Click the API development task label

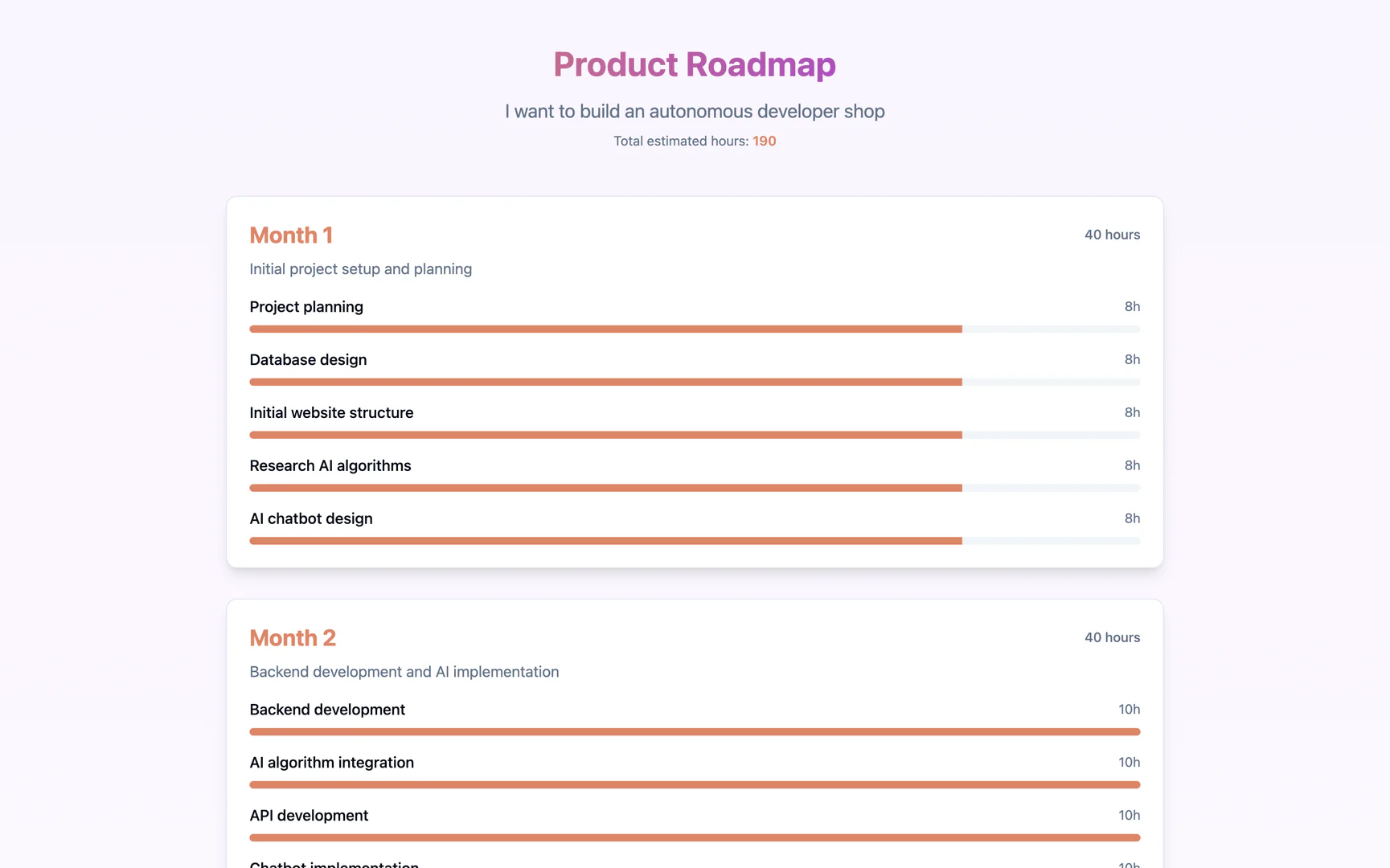[x=309, y=815]
